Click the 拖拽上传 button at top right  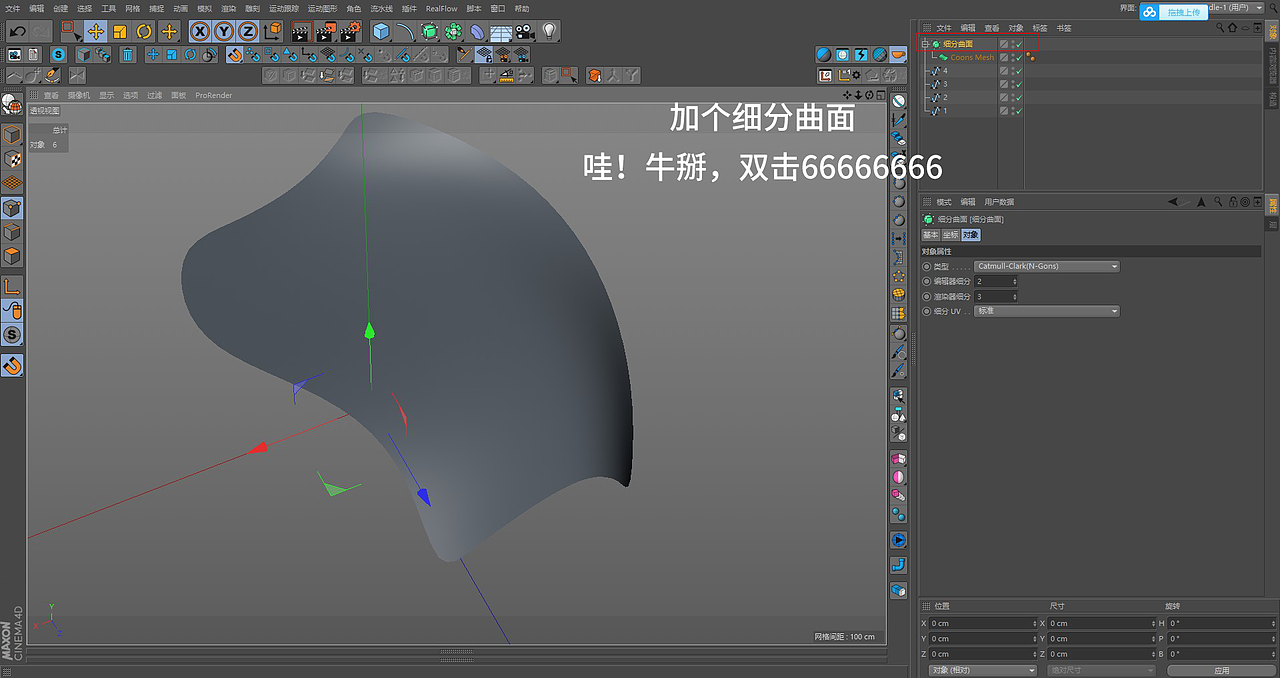[x=1184, y=12]
